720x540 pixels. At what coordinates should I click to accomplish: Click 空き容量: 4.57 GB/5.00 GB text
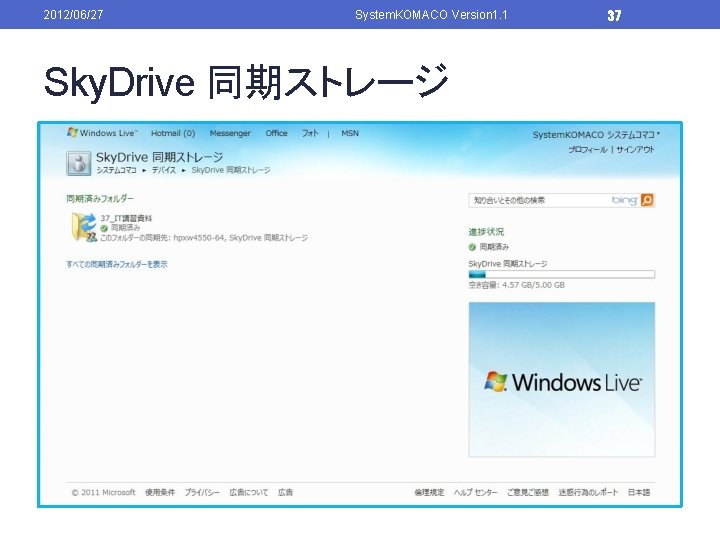tap(517, 285)
